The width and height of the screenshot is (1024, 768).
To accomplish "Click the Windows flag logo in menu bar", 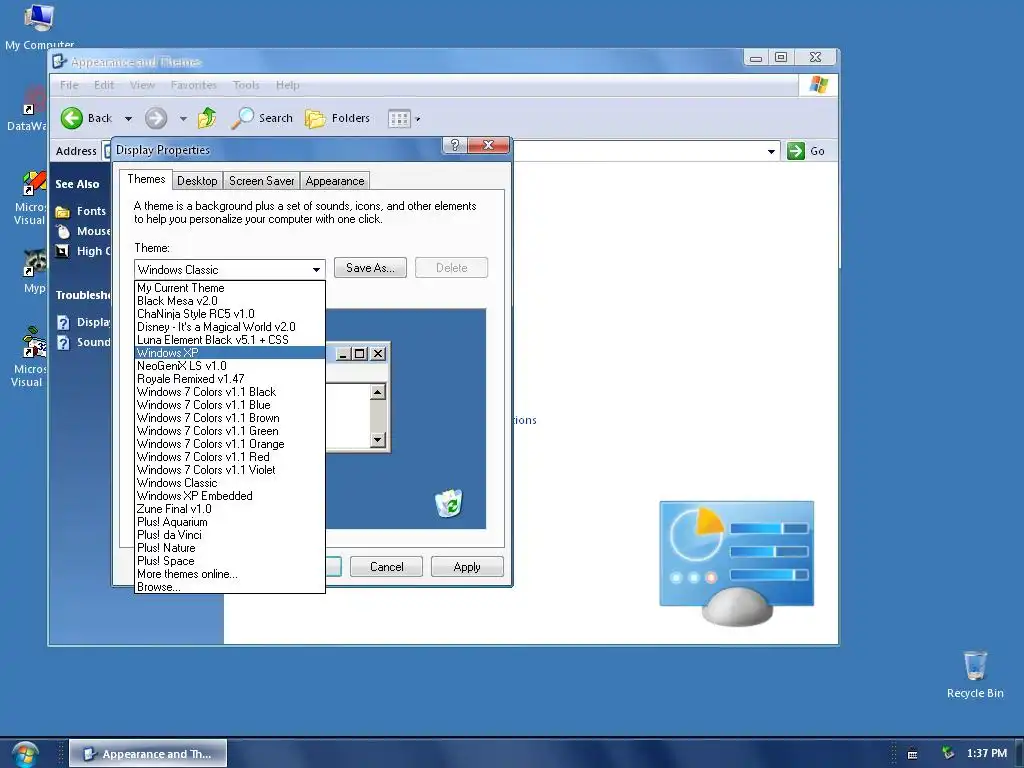I will 818,85.
